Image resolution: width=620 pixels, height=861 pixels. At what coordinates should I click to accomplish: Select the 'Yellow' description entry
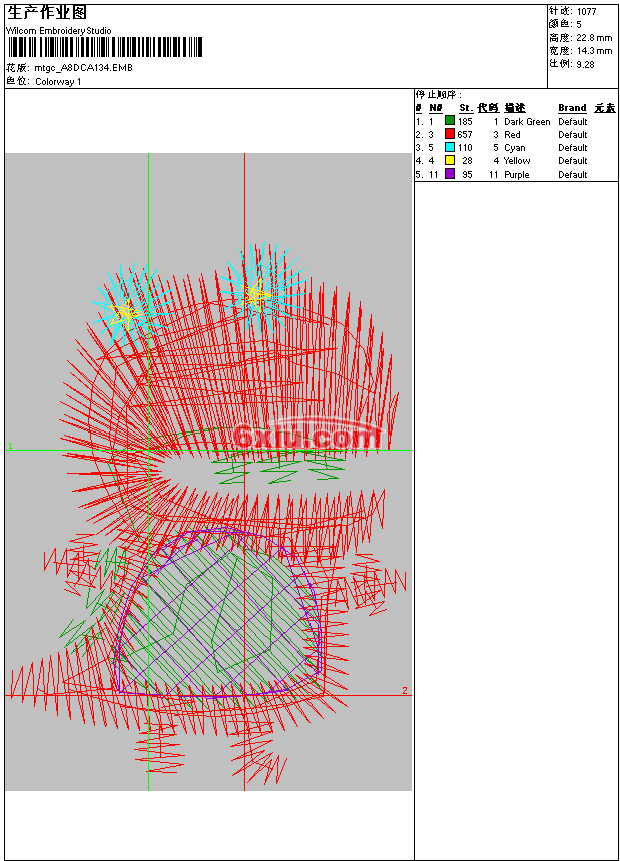click(x=517, y=161)
